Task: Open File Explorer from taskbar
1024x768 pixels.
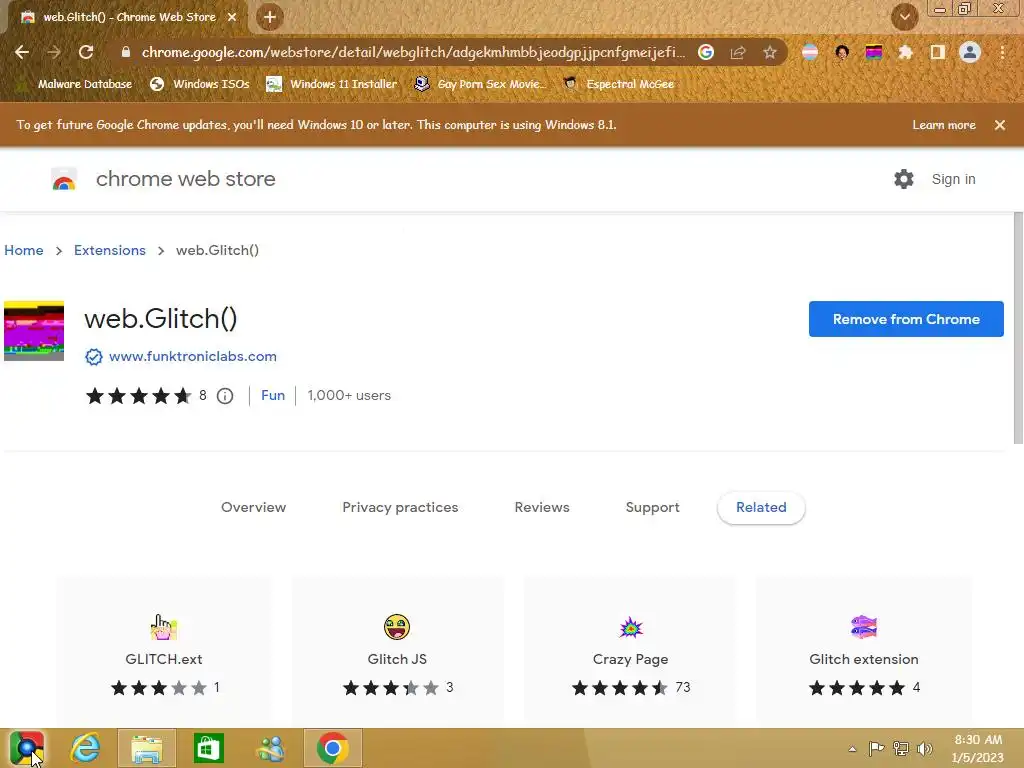Action: 147,748
